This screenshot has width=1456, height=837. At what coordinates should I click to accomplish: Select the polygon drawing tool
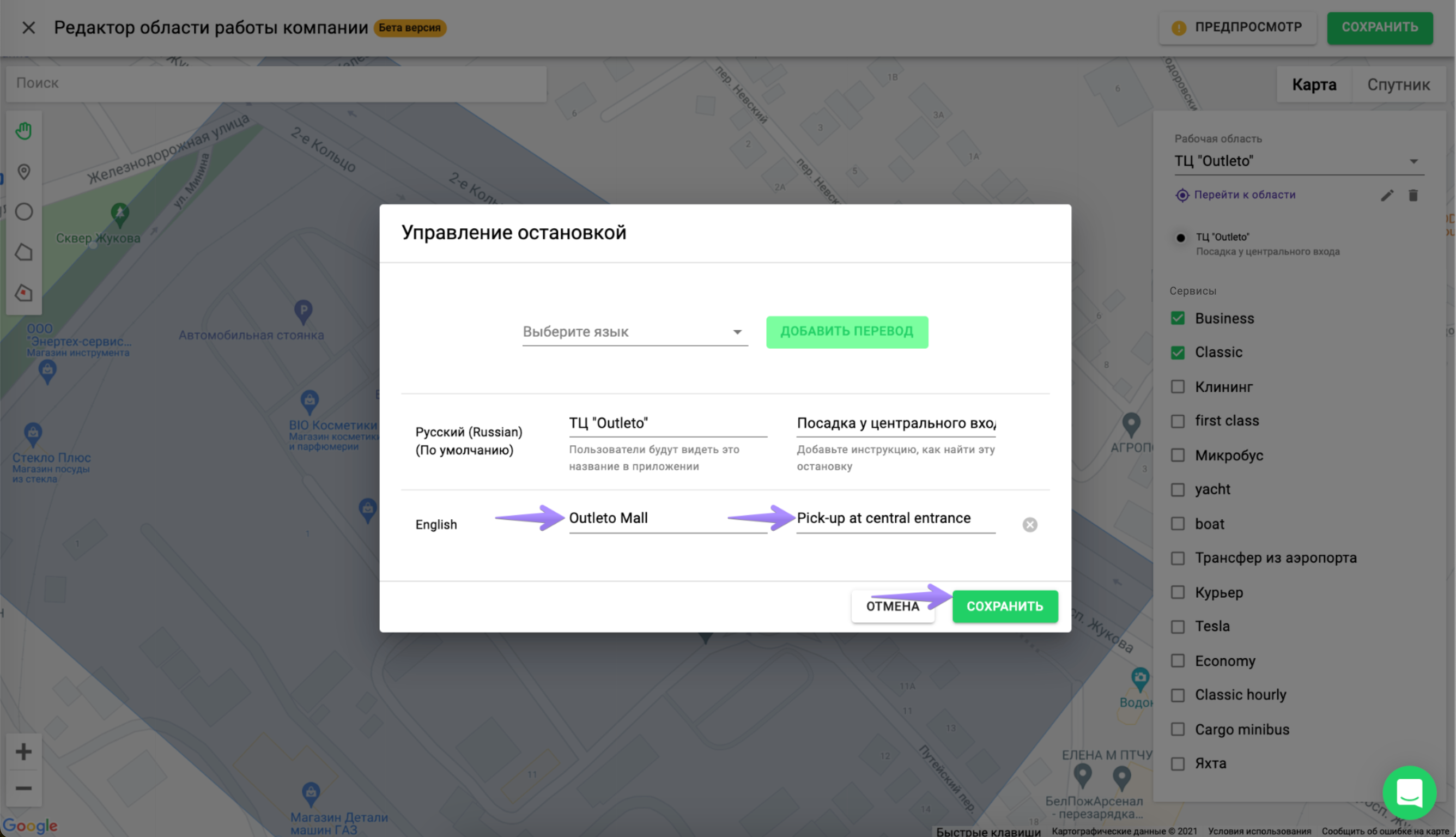[x=23, y=252]
